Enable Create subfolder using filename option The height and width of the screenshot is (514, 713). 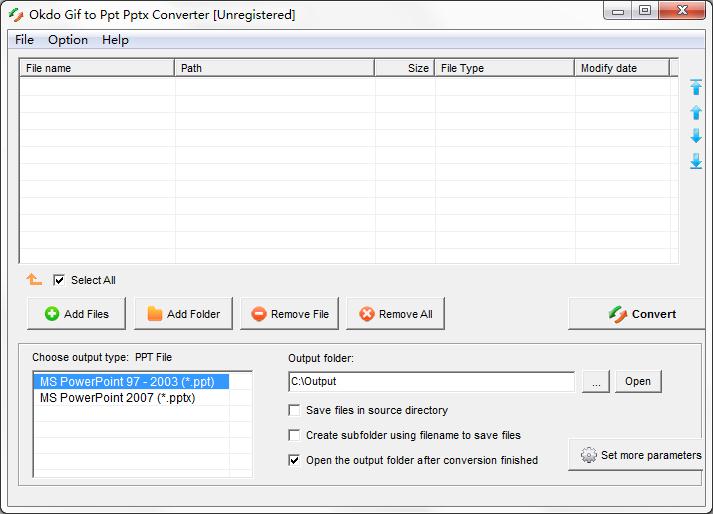[x=294, y=435]
